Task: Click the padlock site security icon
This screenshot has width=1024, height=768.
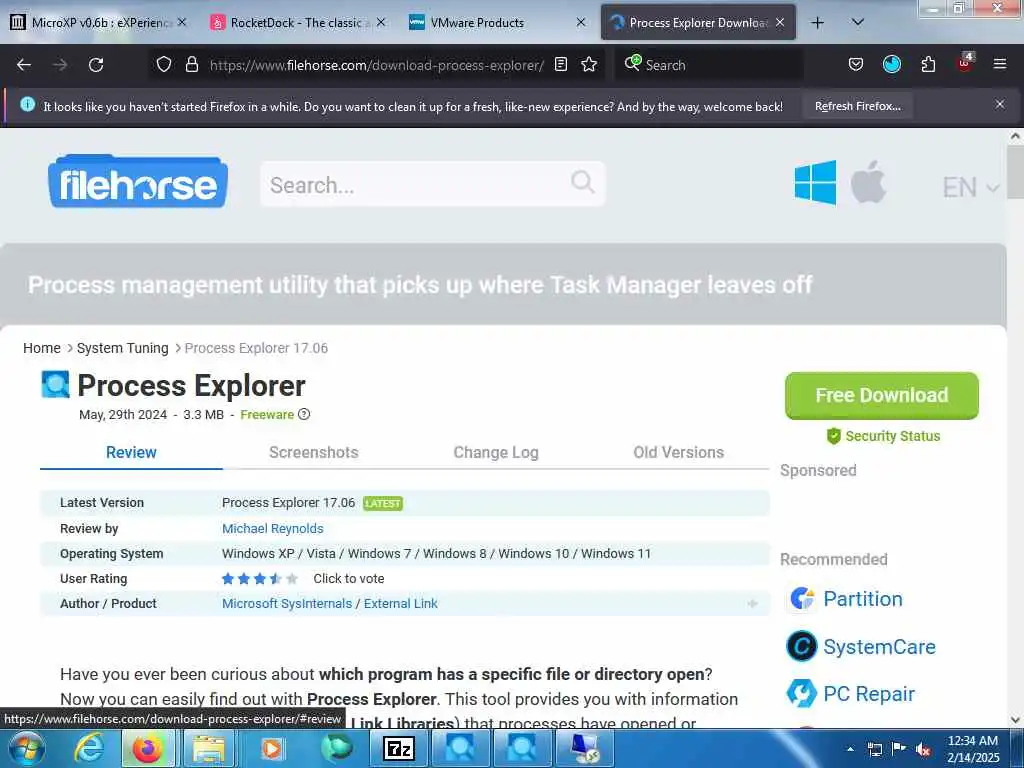Action: click(x=191, y=65)
